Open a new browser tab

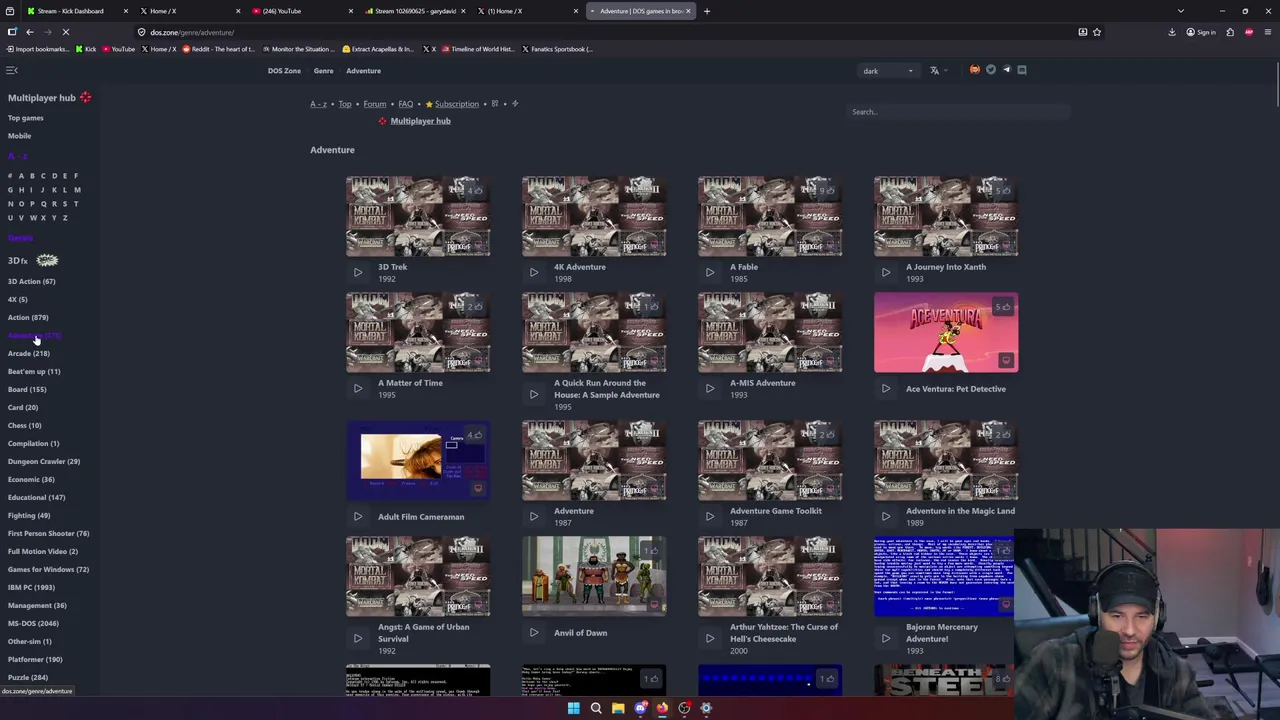707,11
